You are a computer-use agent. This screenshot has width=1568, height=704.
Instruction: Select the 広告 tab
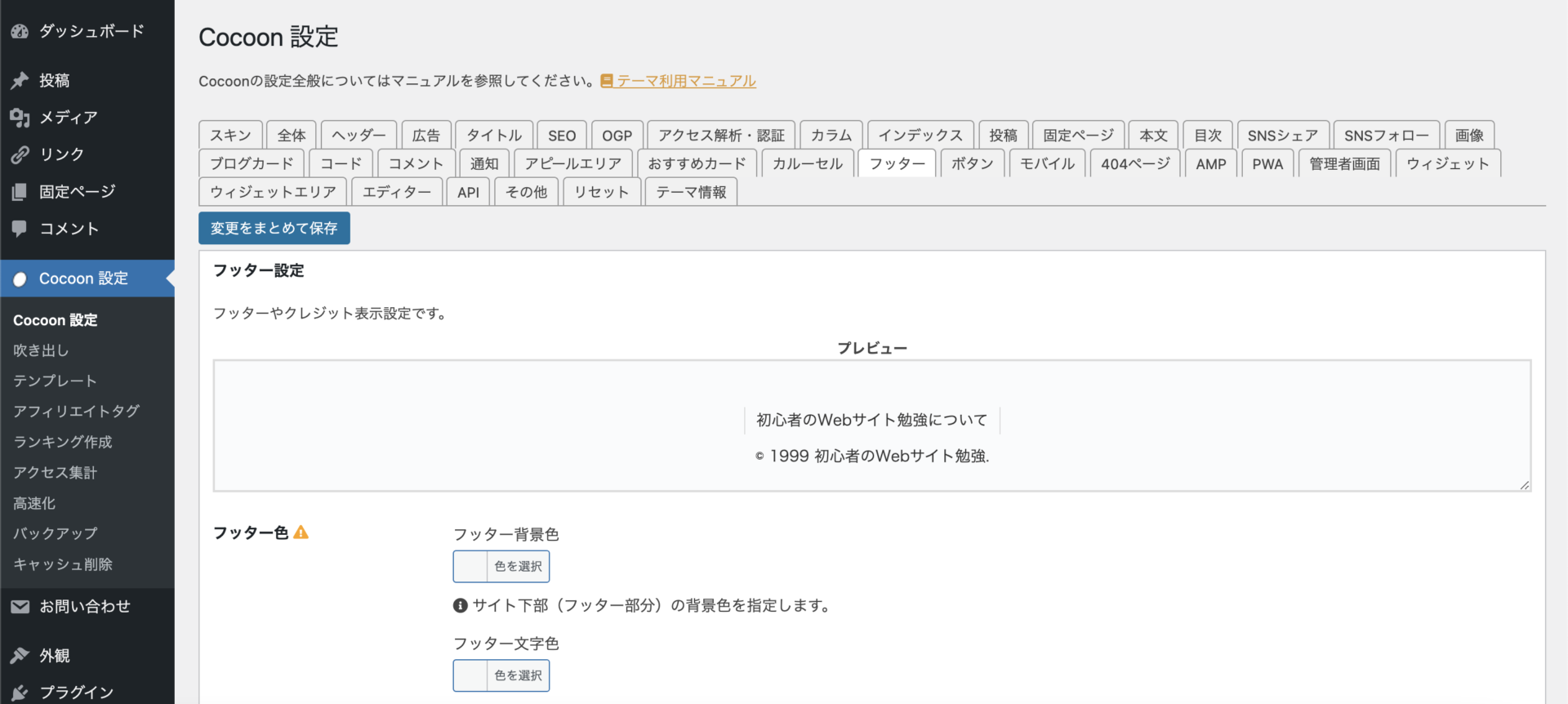click(426, 135)
